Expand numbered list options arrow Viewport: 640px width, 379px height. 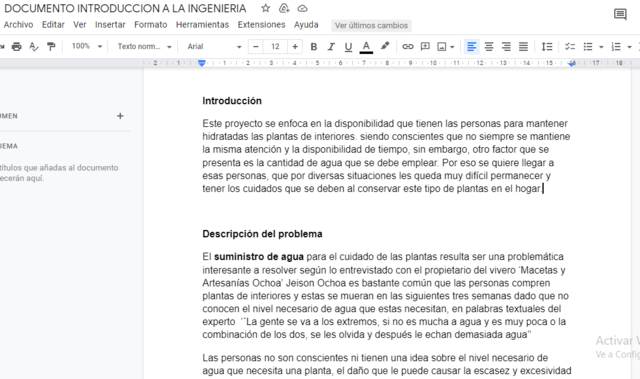tap(629, 47)
